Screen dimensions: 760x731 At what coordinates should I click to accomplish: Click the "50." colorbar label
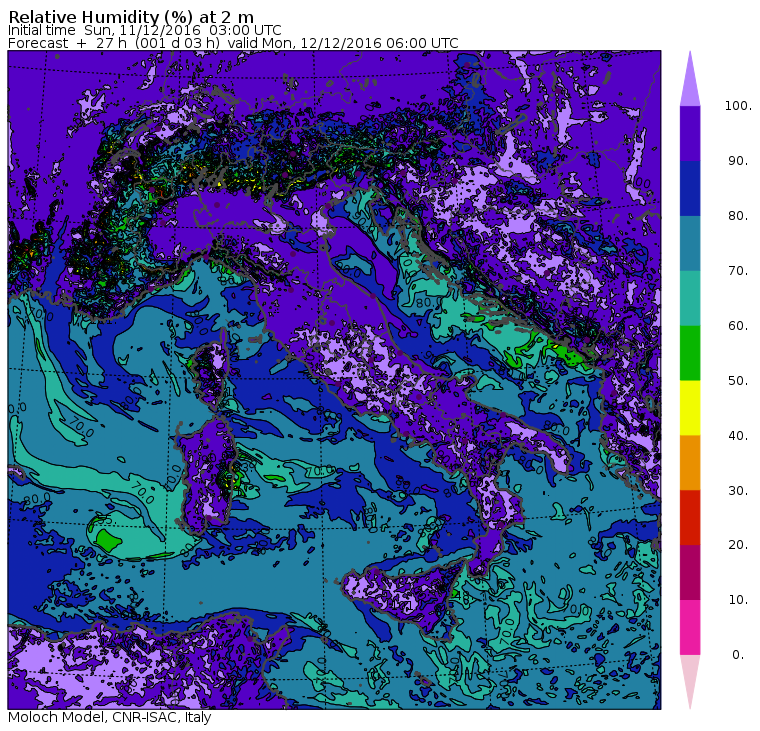(x=738, y=381)
